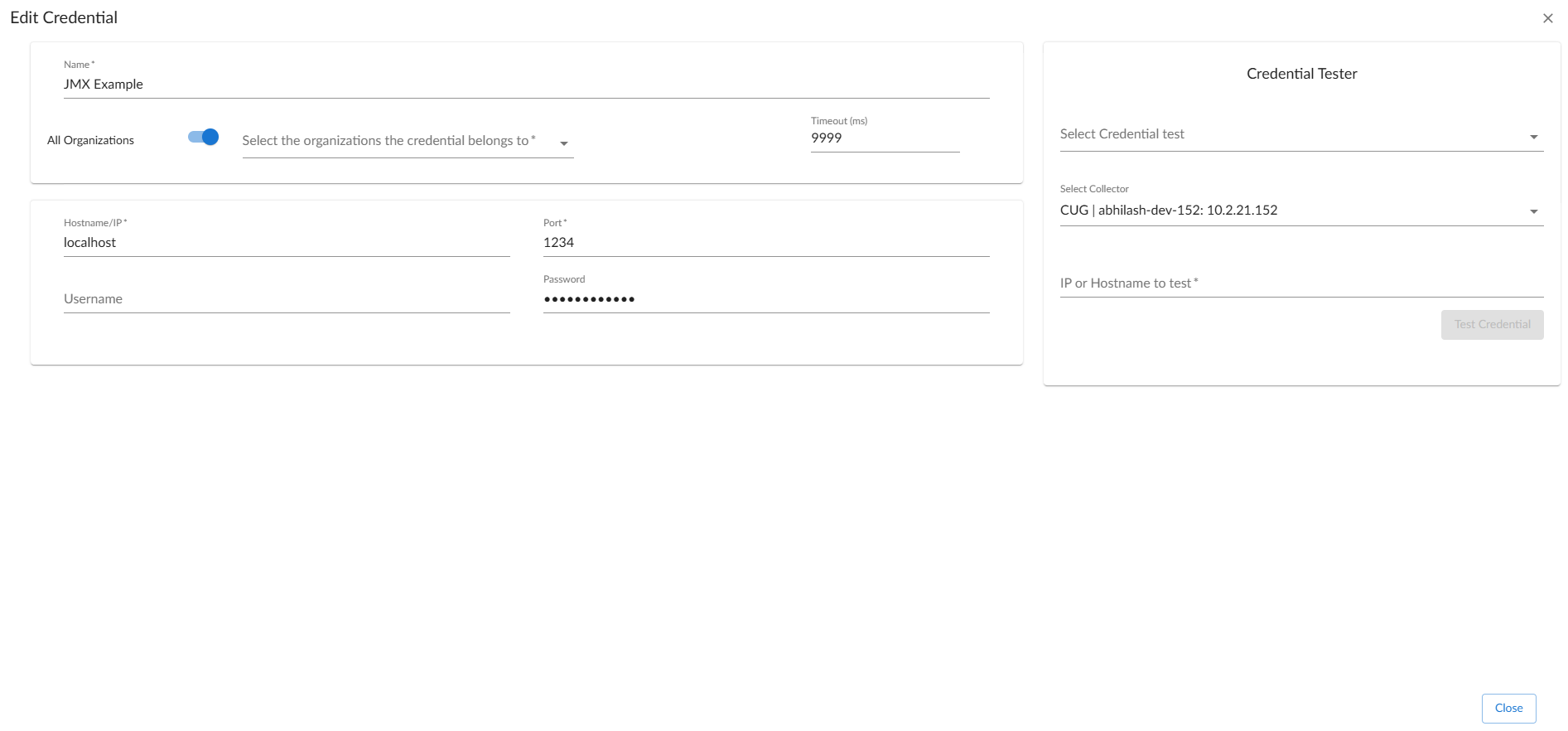Click the Hostname/IP field with localhost
The width and height of the screenshot is (1568, 731).
286,243
